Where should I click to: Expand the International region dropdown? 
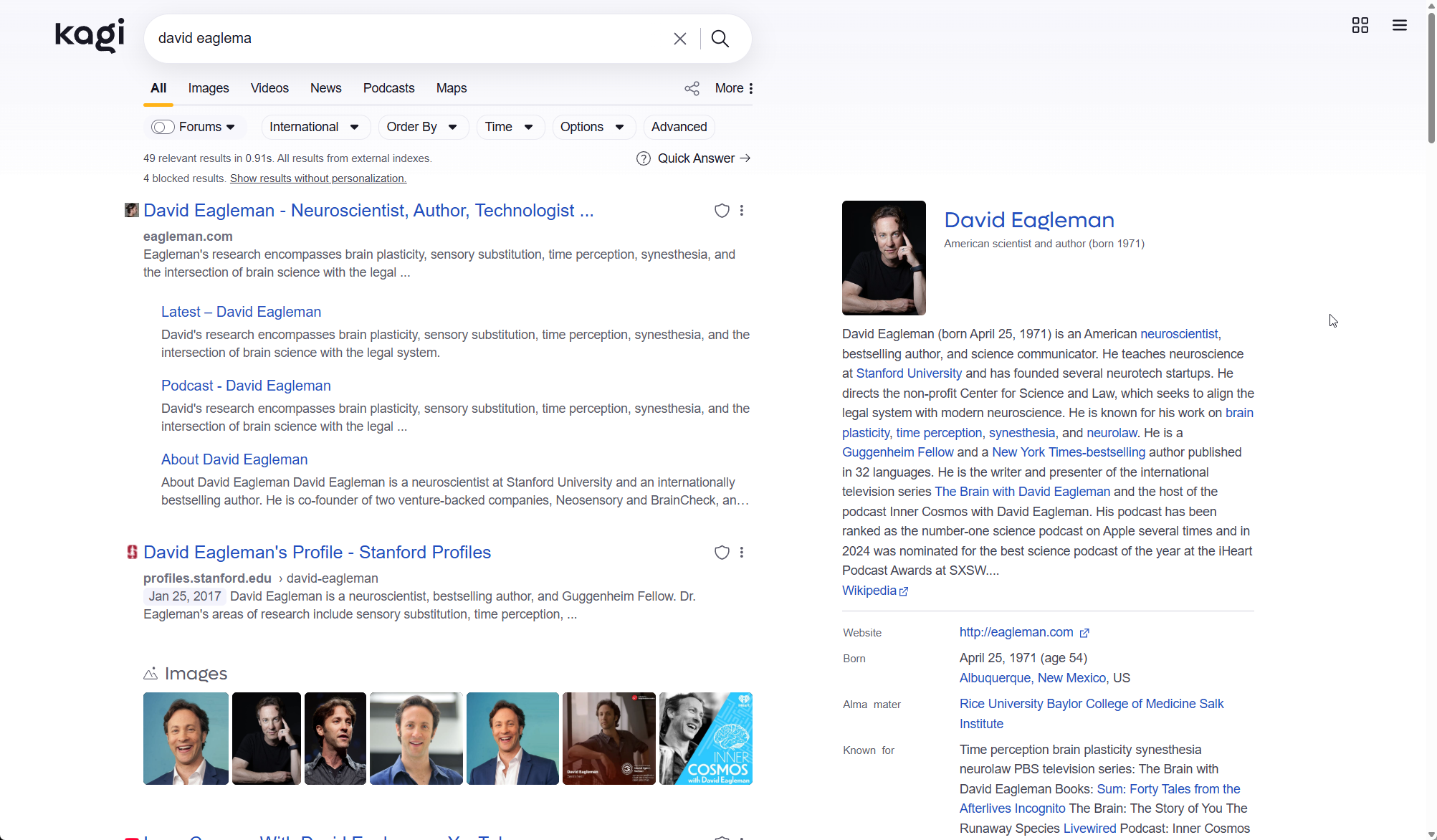pyautogui.click(x=315, y=128)
